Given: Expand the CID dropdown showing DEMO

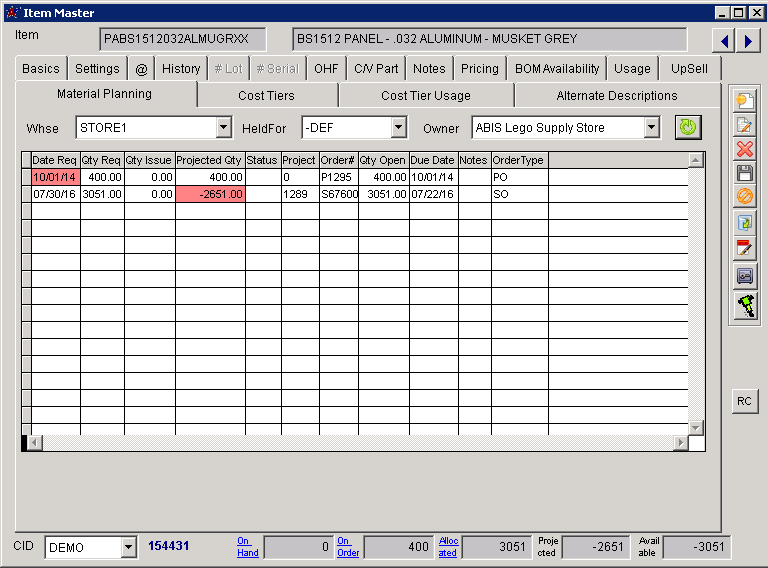Looking at the screenshot, I should click(128, 547).
